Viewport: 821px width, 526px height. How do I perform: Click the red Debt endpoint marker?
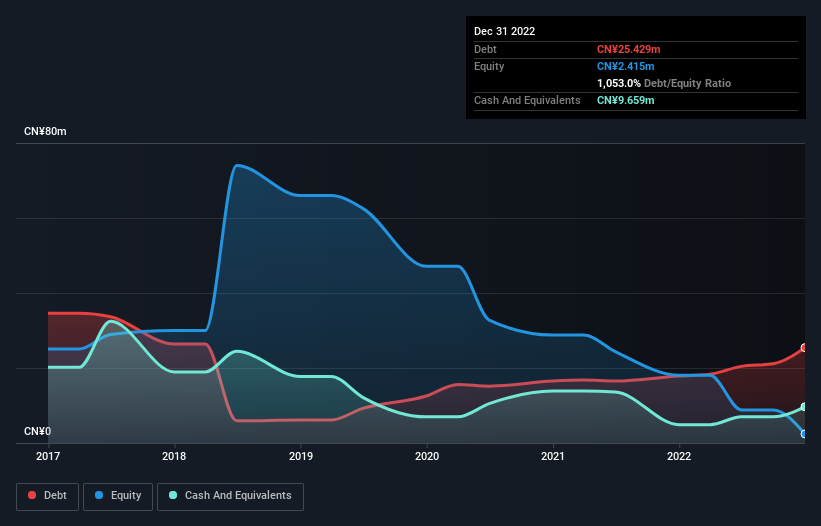pos(805,348)
